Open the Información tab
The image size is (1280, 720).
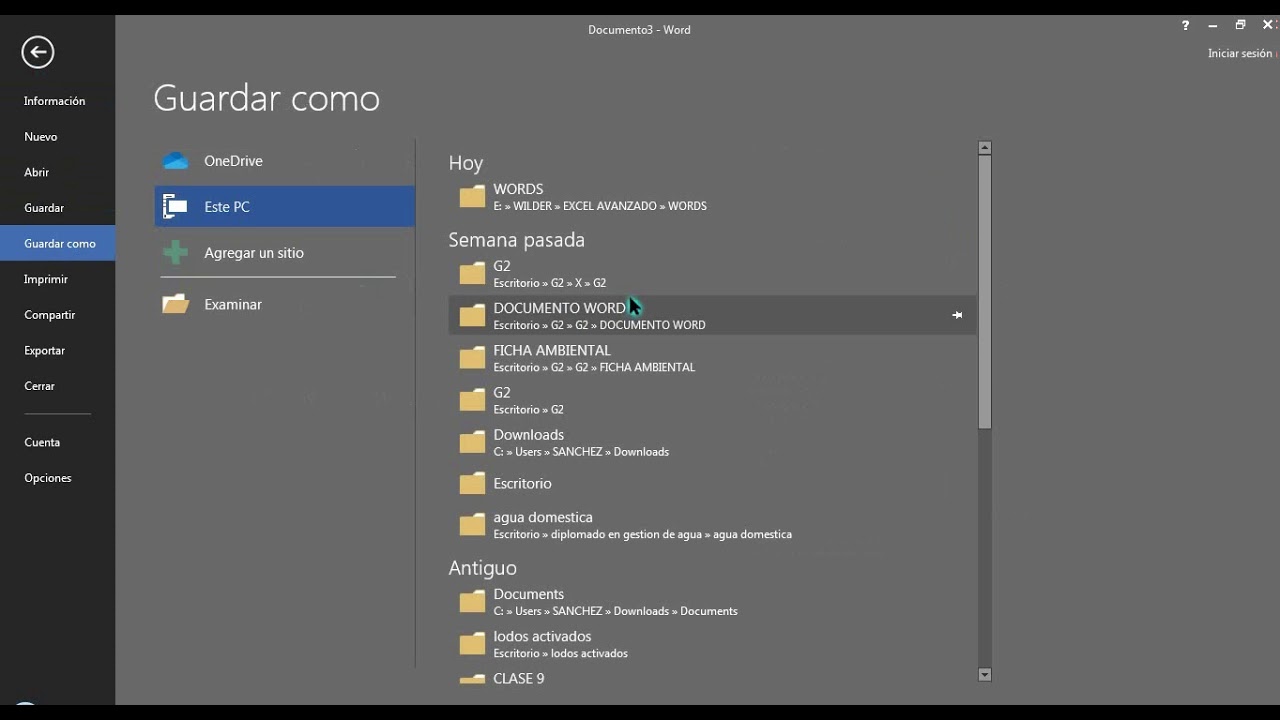[55, 101]
